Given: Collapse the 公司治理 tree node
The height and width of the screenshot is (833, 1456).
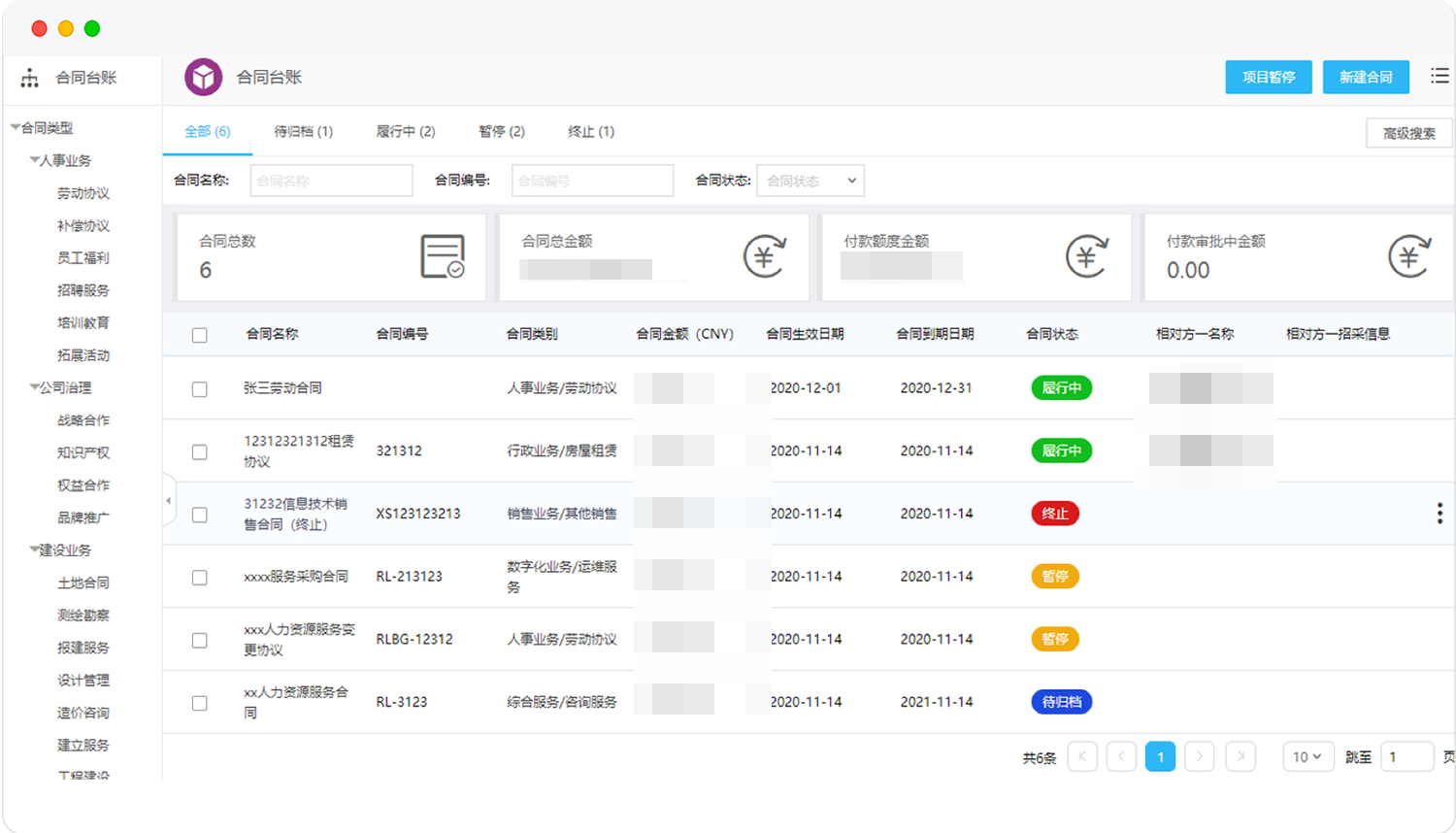Looking at the screenshot, I should pyautogui.click(x=34, y=387).
